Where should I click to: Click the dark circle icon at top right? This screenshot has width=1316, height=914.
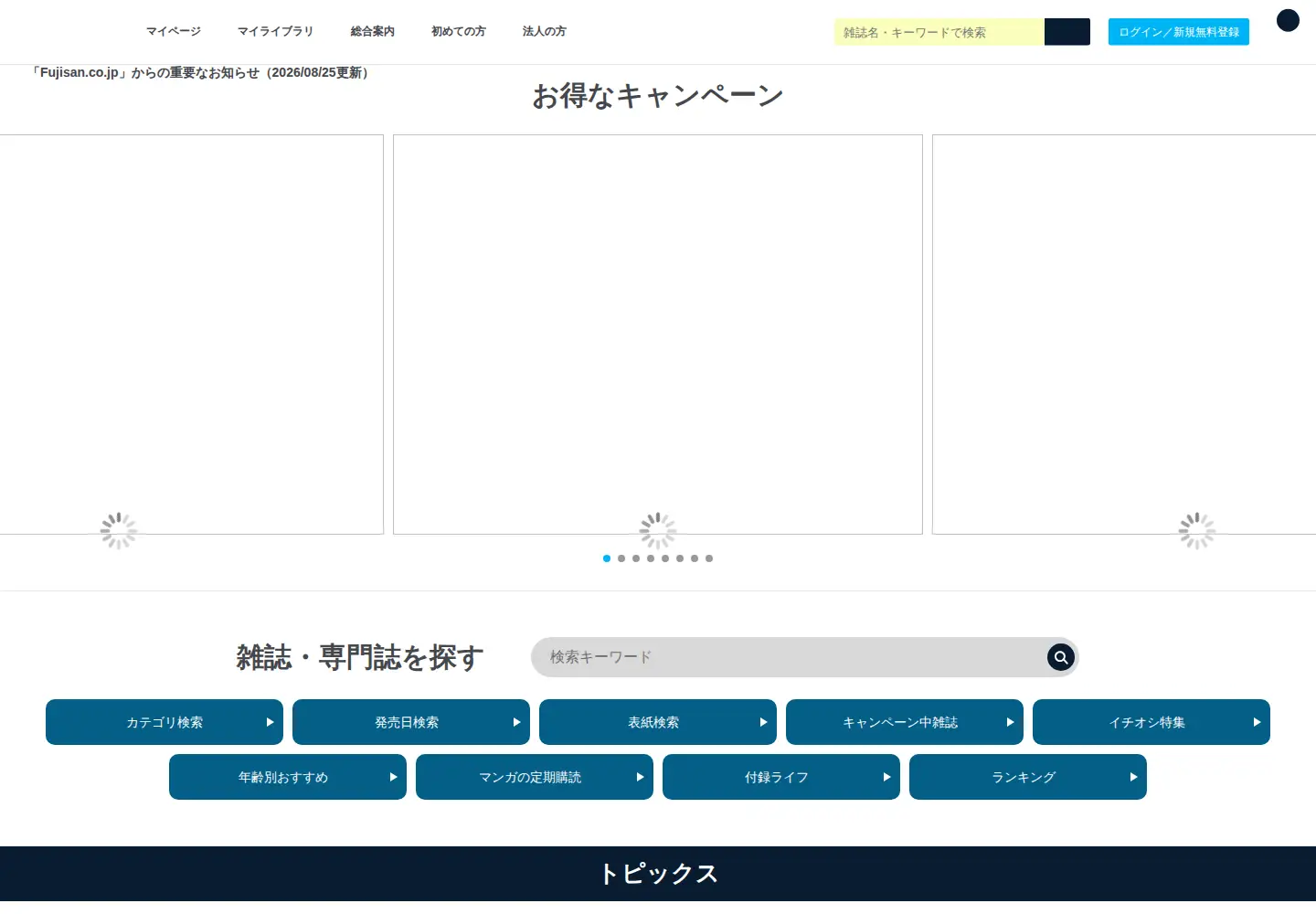(1288, 20)
